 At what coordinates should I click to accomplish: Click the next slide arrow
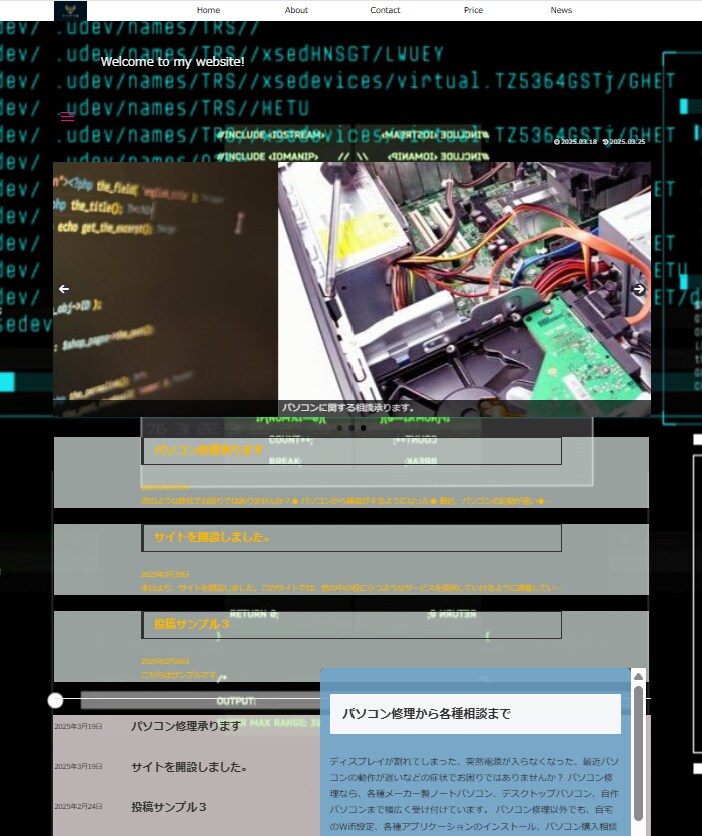[639, 289]
